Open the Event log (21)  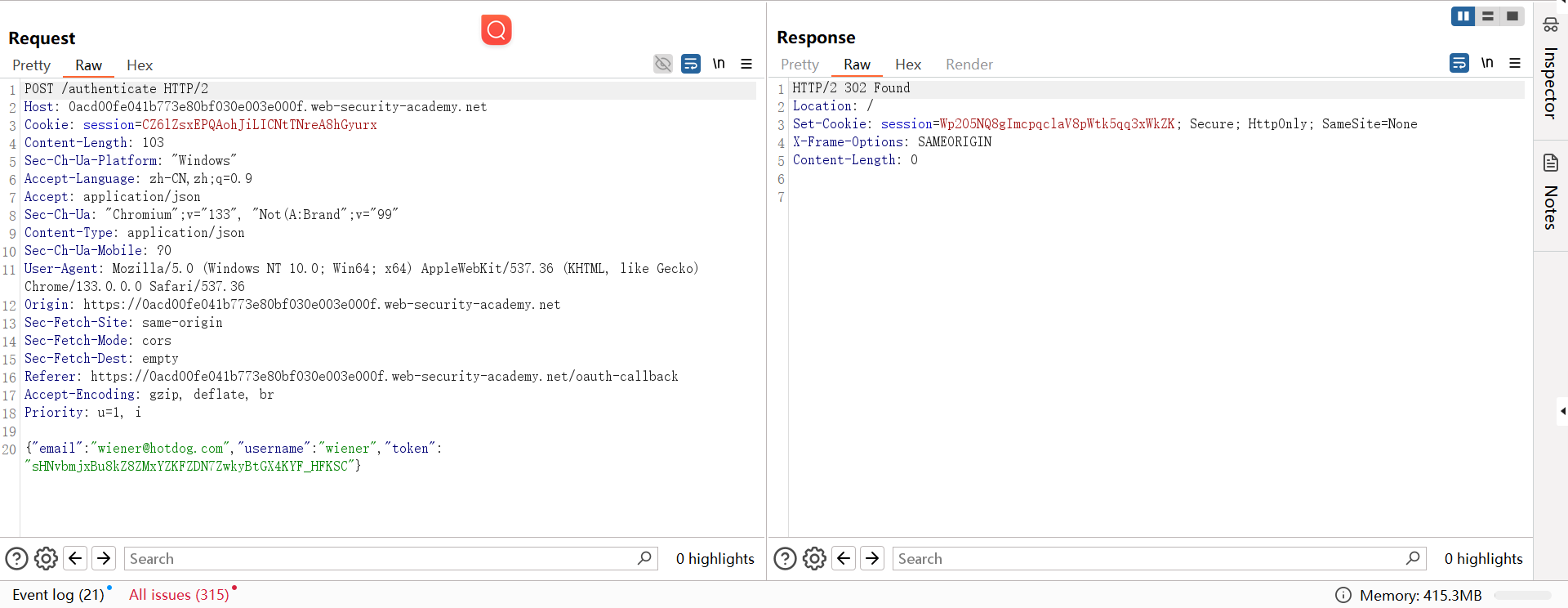coord(58,595)
